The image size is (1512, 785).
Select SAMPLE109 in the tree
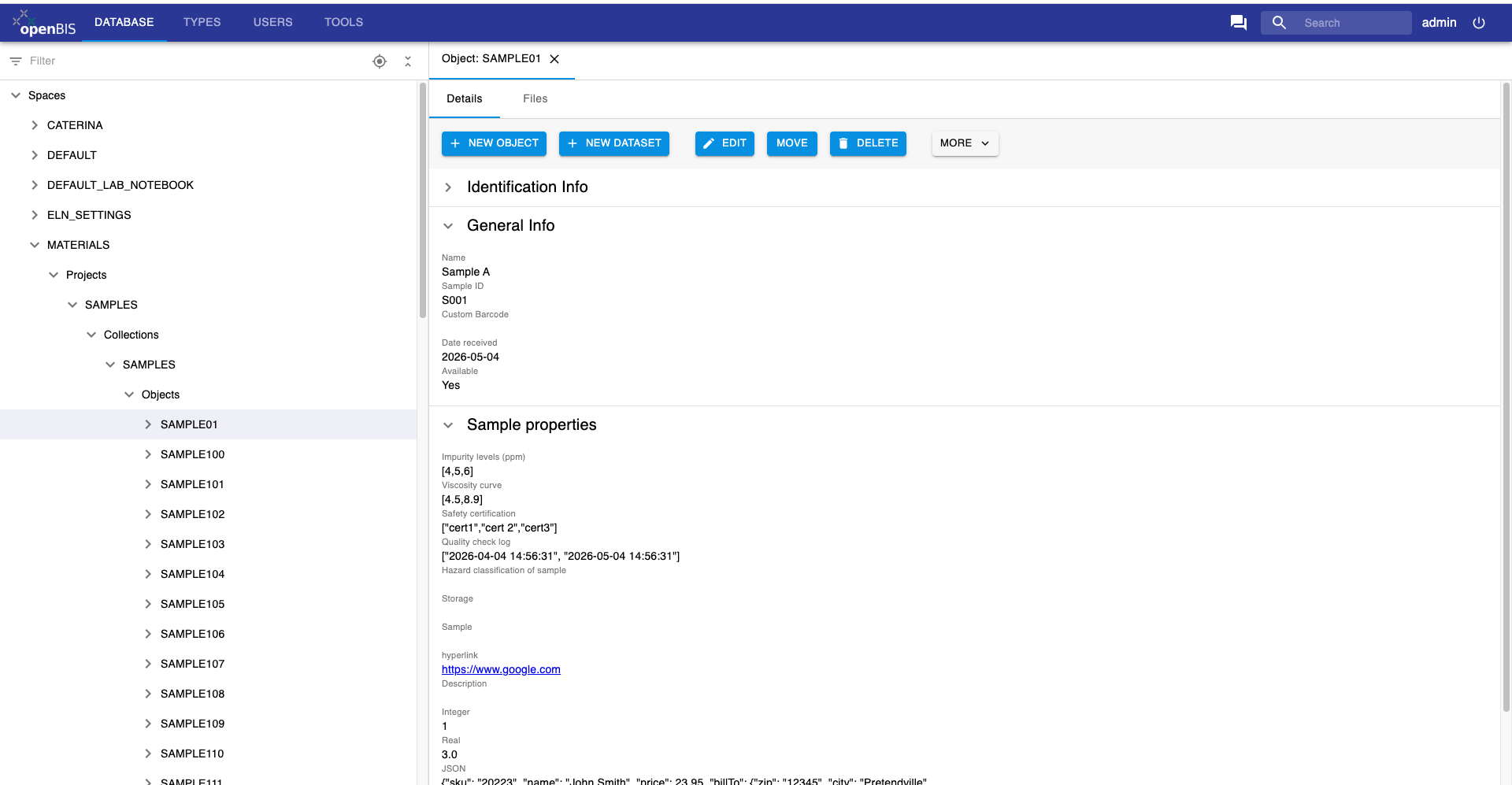pos(192,724)
